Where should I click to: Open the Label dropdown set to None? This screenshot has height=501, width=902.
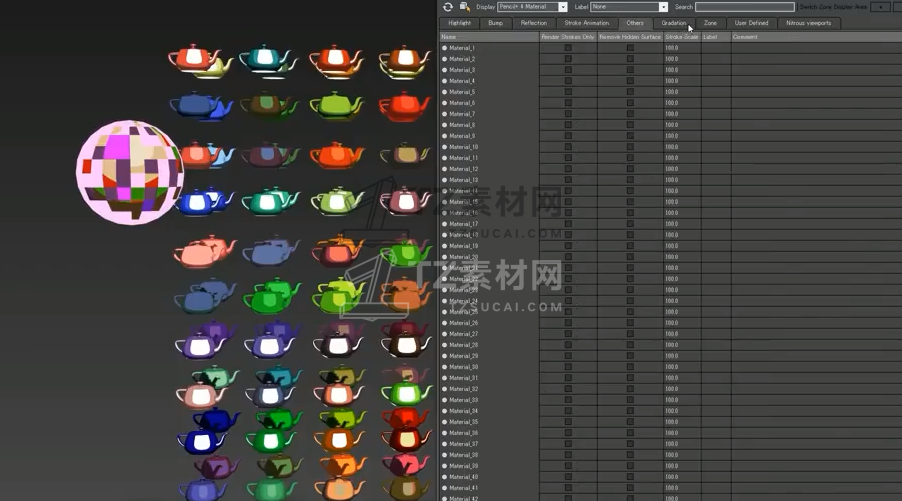pos(629,7)
